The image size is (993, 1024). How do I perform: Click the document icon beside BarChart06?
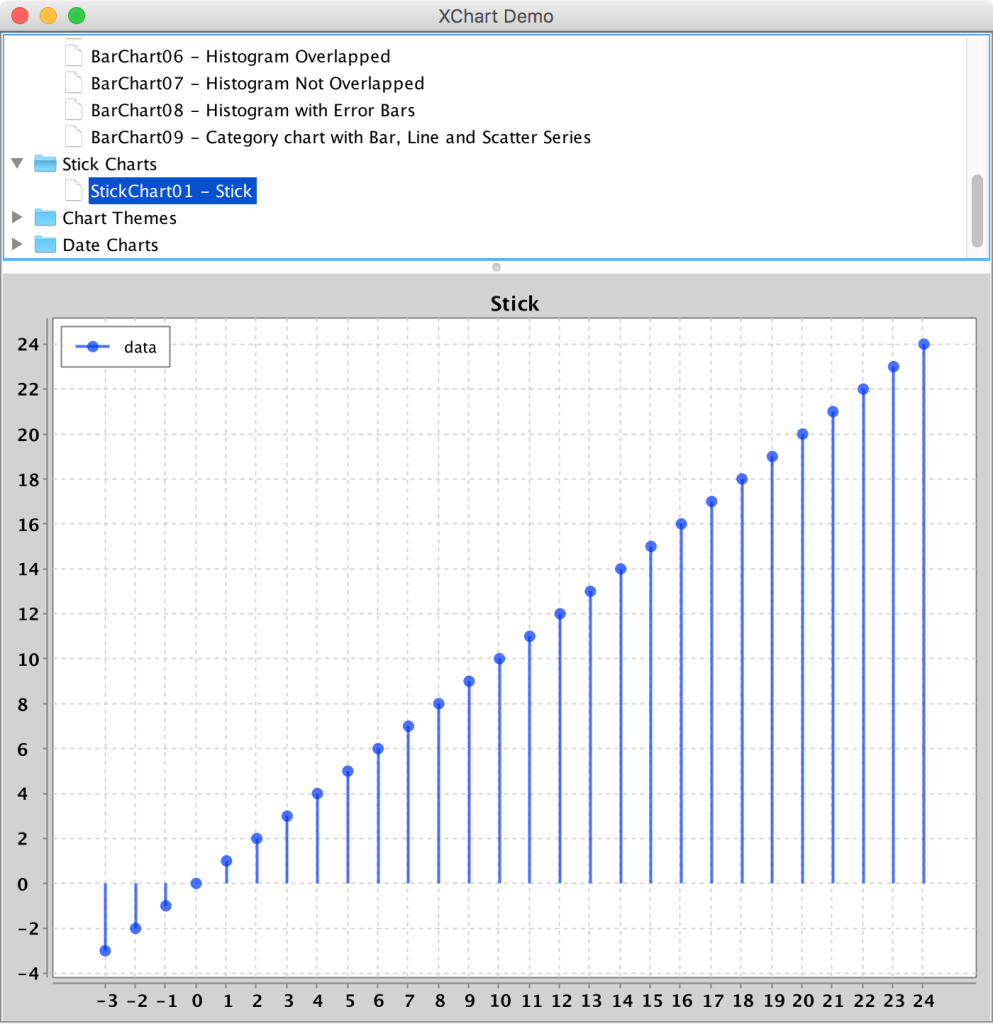73,55
